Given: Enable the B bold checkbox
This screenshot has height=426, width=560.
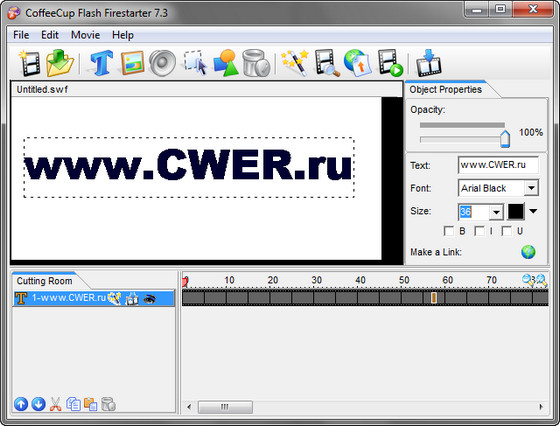Looking at the screenshot, I should click(449, 231).
